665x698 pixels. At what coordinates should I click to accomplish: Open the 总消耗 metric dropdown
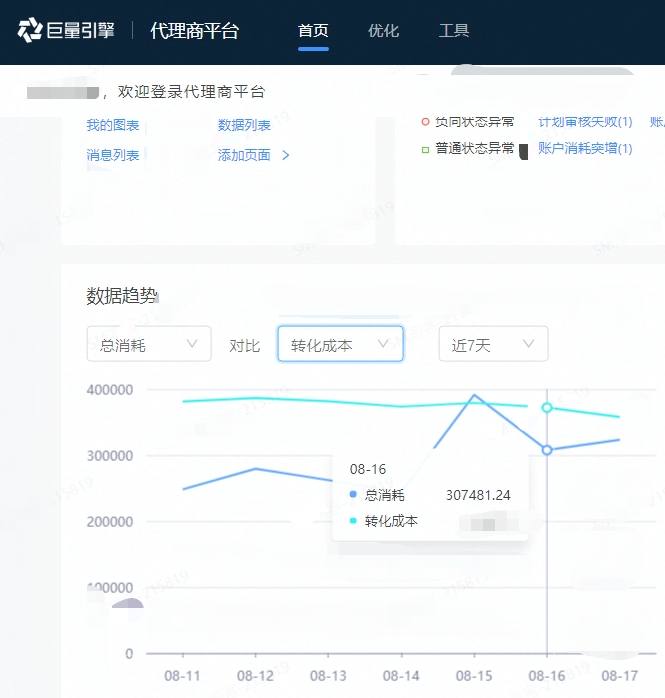click(149, 345)
